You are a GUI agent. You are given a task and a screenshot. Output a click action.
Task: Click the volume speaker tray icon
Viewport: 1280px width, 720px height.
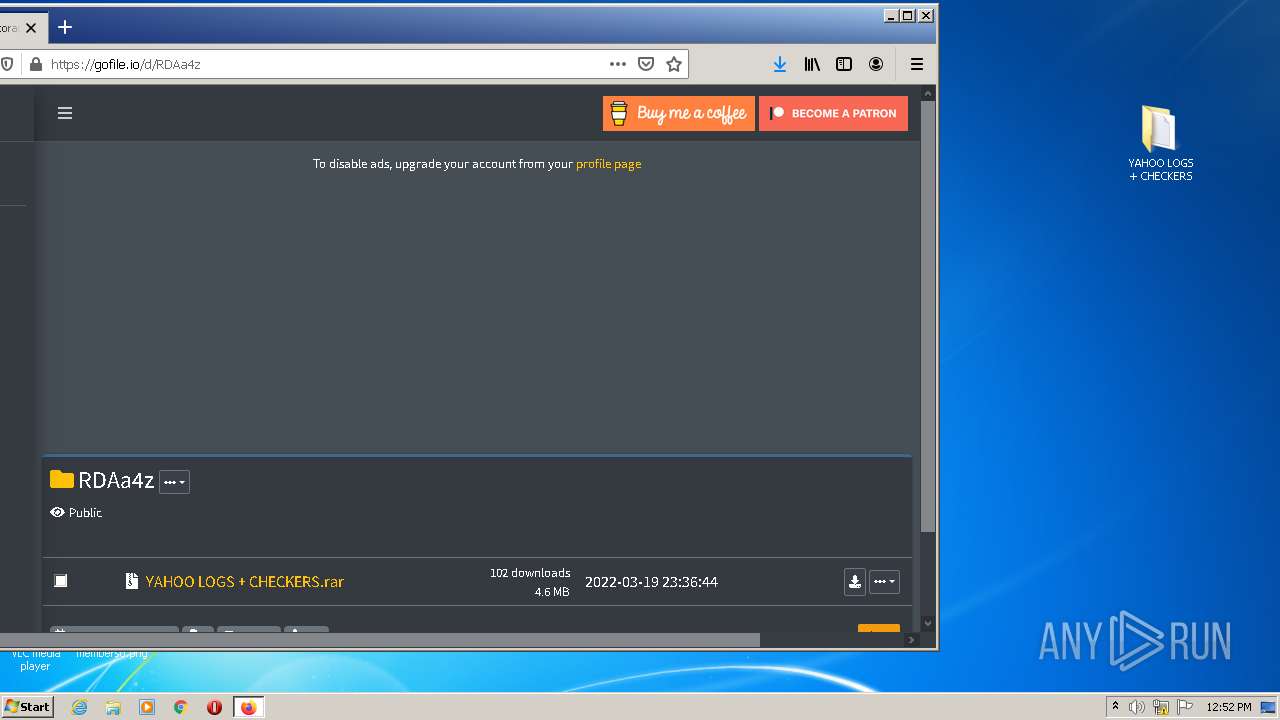pyautogui.click(x=1137, y=707)
